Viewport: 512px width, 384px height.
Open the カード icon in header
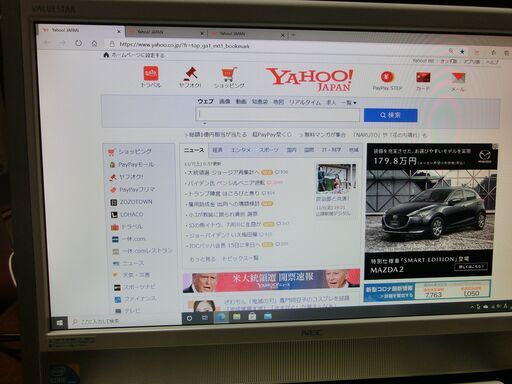[423, 78]
